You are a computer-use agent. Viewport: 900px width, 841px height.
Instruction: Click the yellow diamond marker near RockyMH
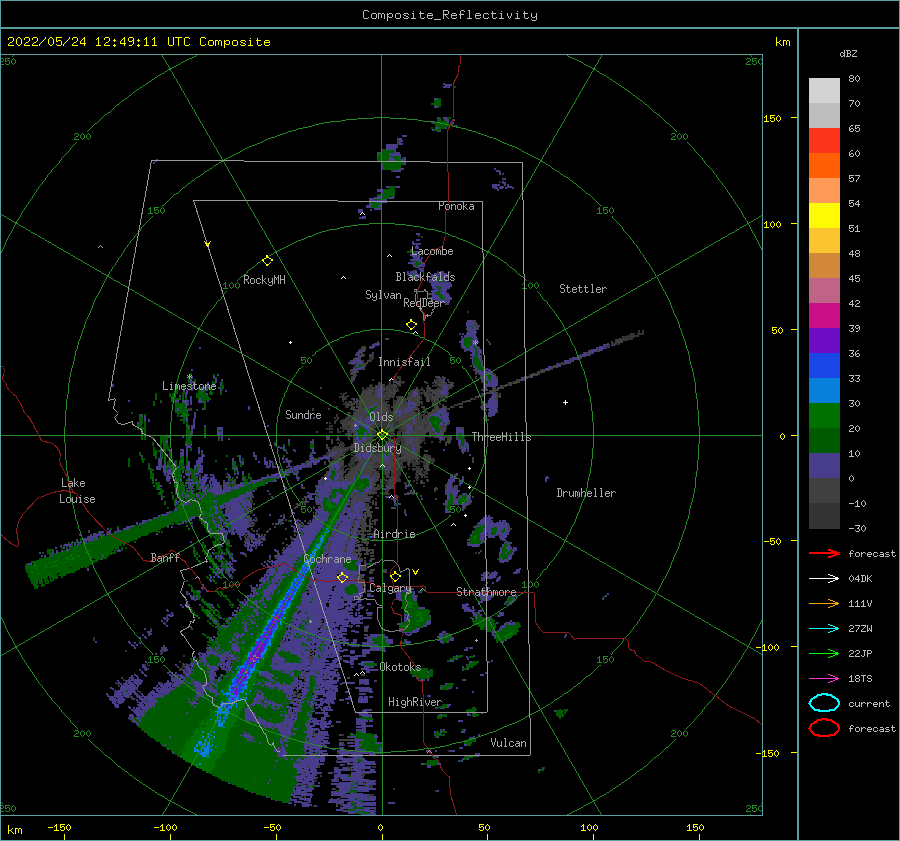pyautogui.click(x=267, y=261)
